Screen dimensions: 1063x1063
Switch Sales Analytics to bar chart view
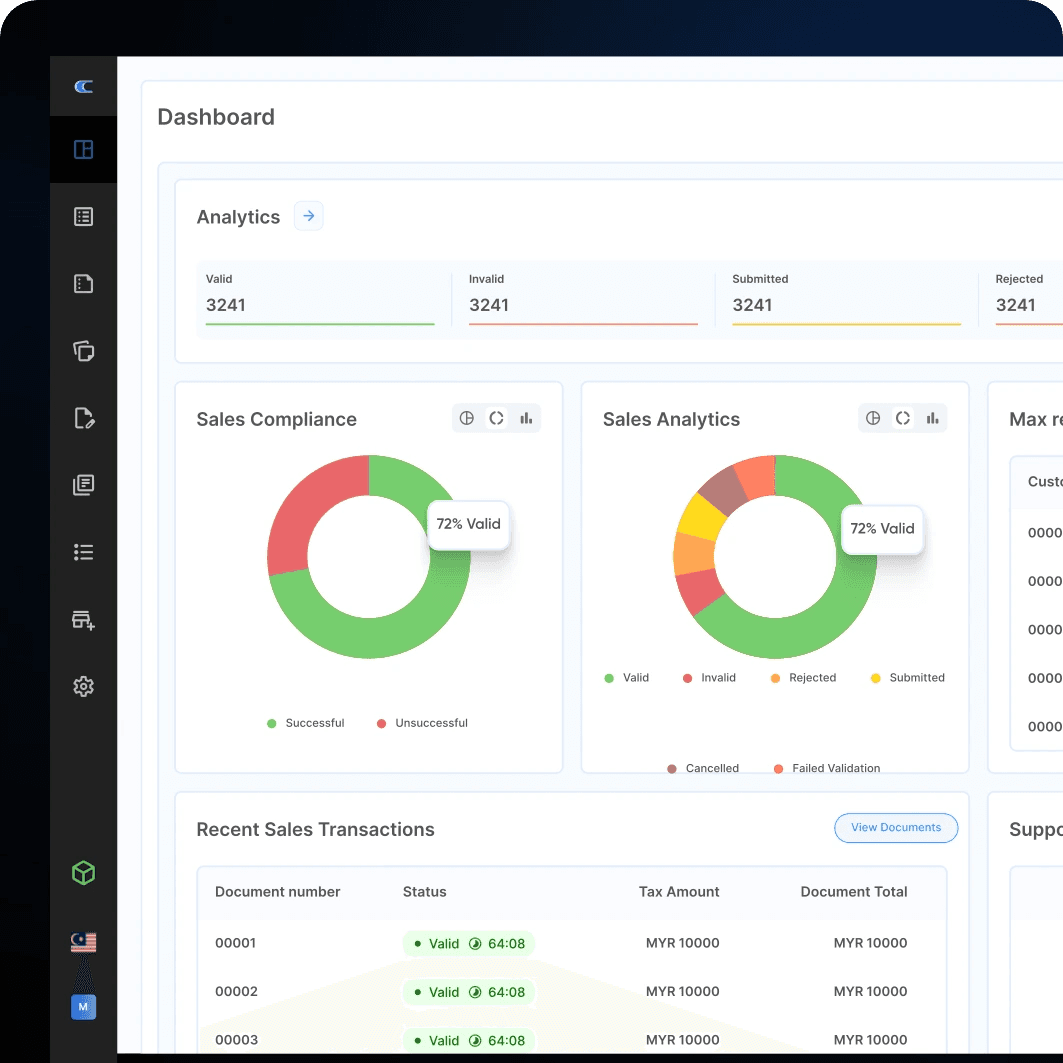933,418
